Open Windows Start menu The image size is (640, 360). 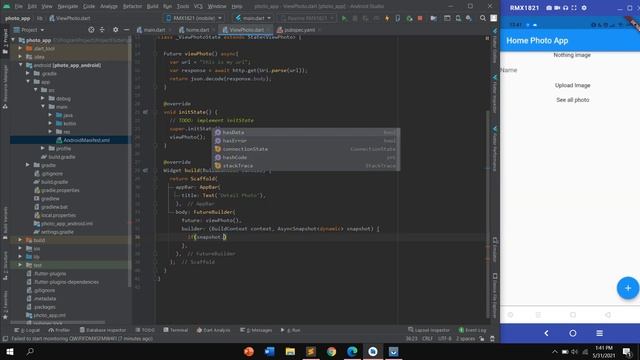pos(10,351)
